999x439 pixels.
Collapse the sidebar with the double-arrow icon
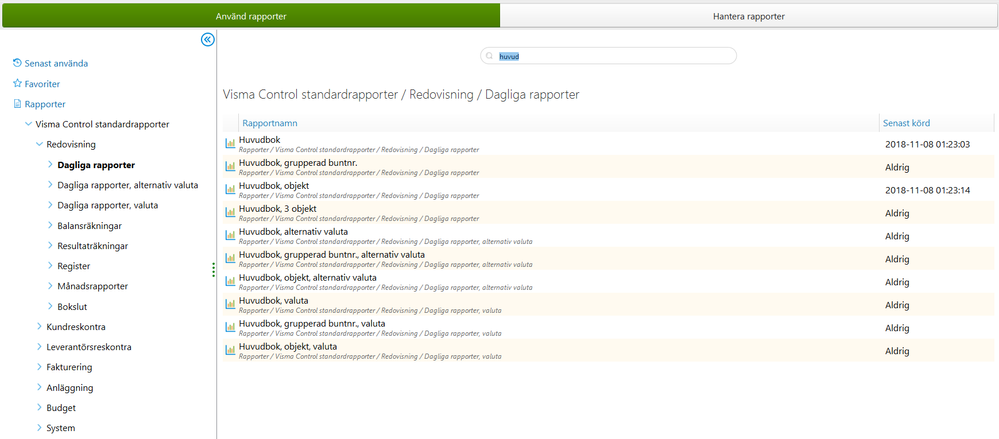pyautogui.click(x=208, y=40)
